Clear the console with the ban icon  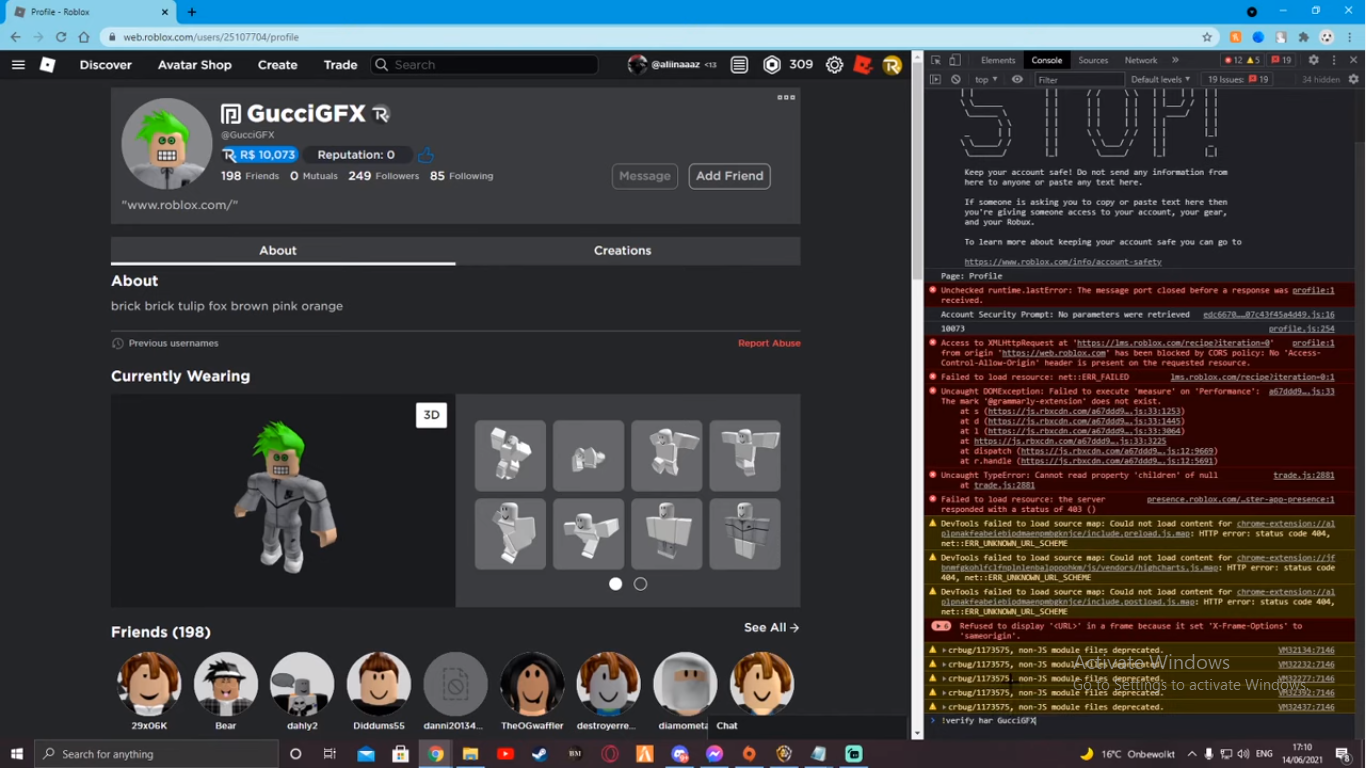956,79
